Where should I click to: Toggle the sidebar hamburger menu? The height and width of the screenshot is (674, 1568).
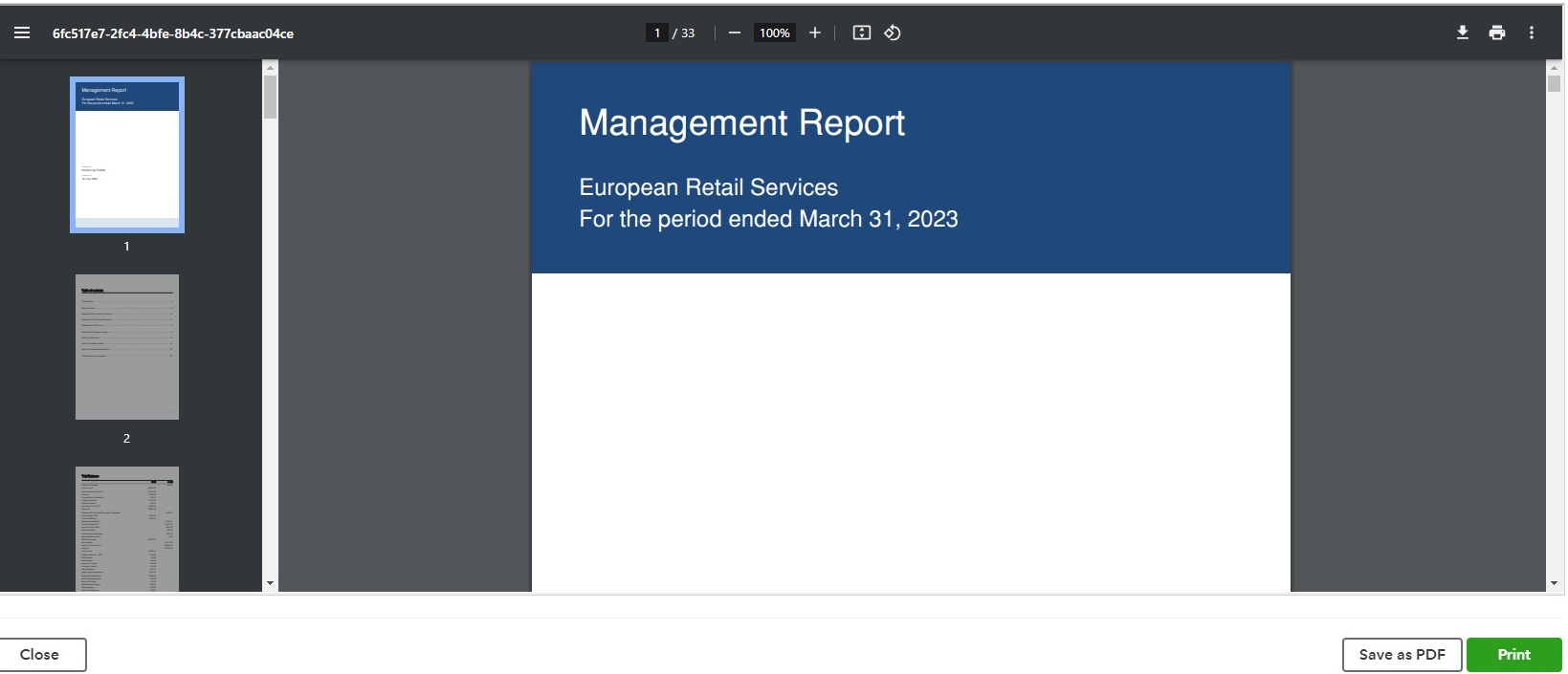click(22, 33)
